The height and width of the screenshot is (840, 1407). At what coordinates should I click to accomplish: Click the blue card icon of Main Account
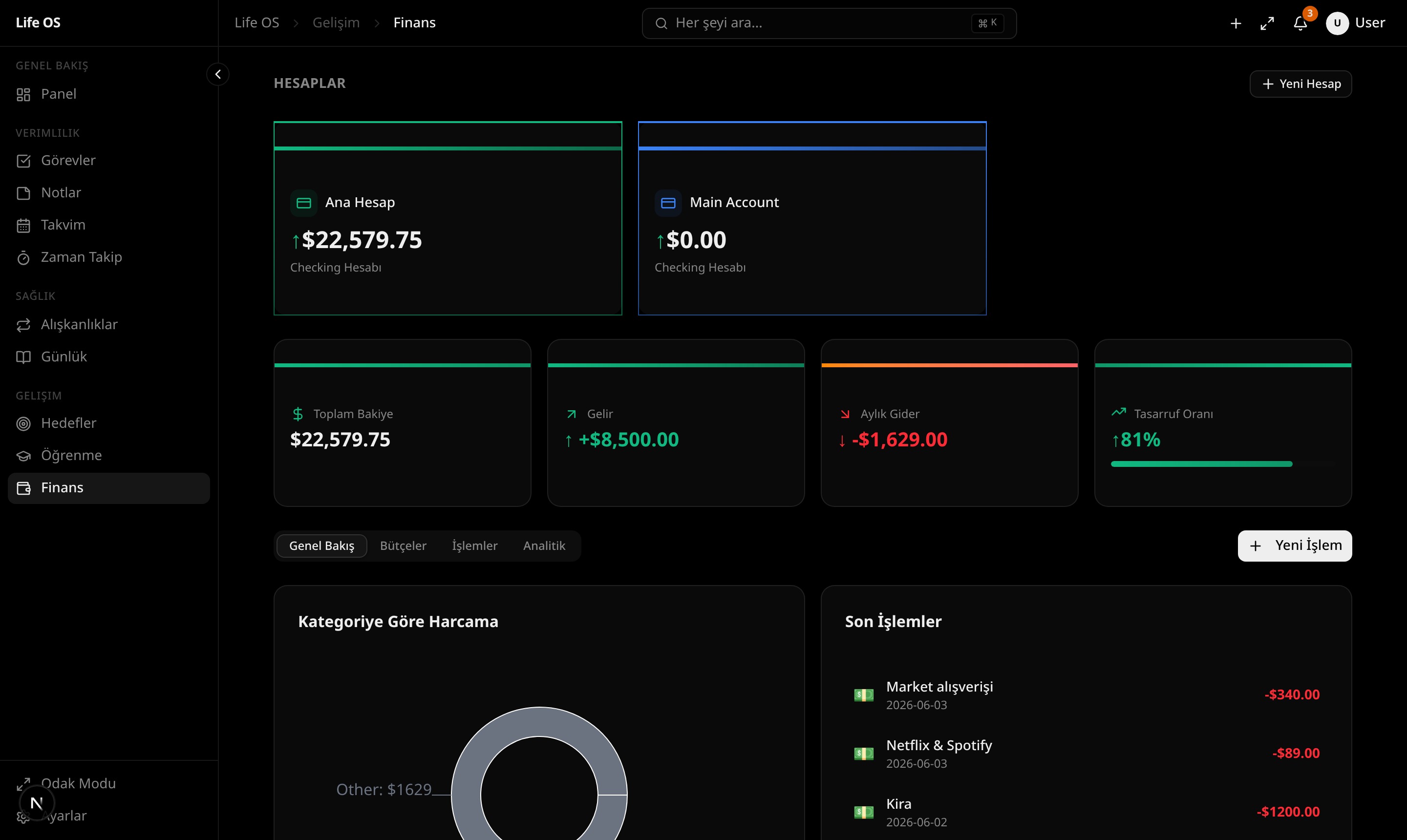[x=668, y=203]
